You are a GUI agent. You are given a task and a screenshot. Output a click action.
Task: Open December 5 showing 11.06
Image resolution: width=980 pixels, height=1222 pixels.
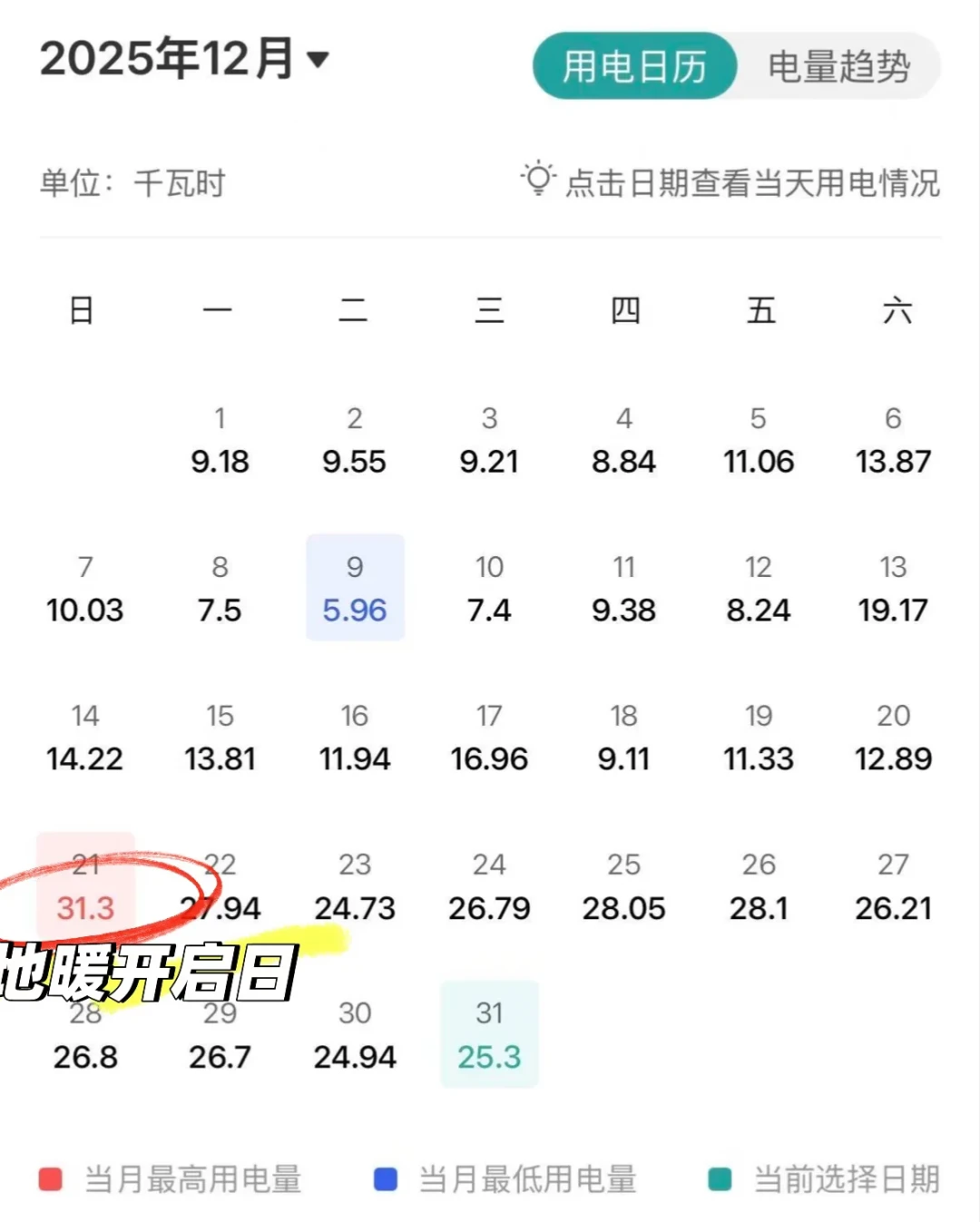(759, 440)
